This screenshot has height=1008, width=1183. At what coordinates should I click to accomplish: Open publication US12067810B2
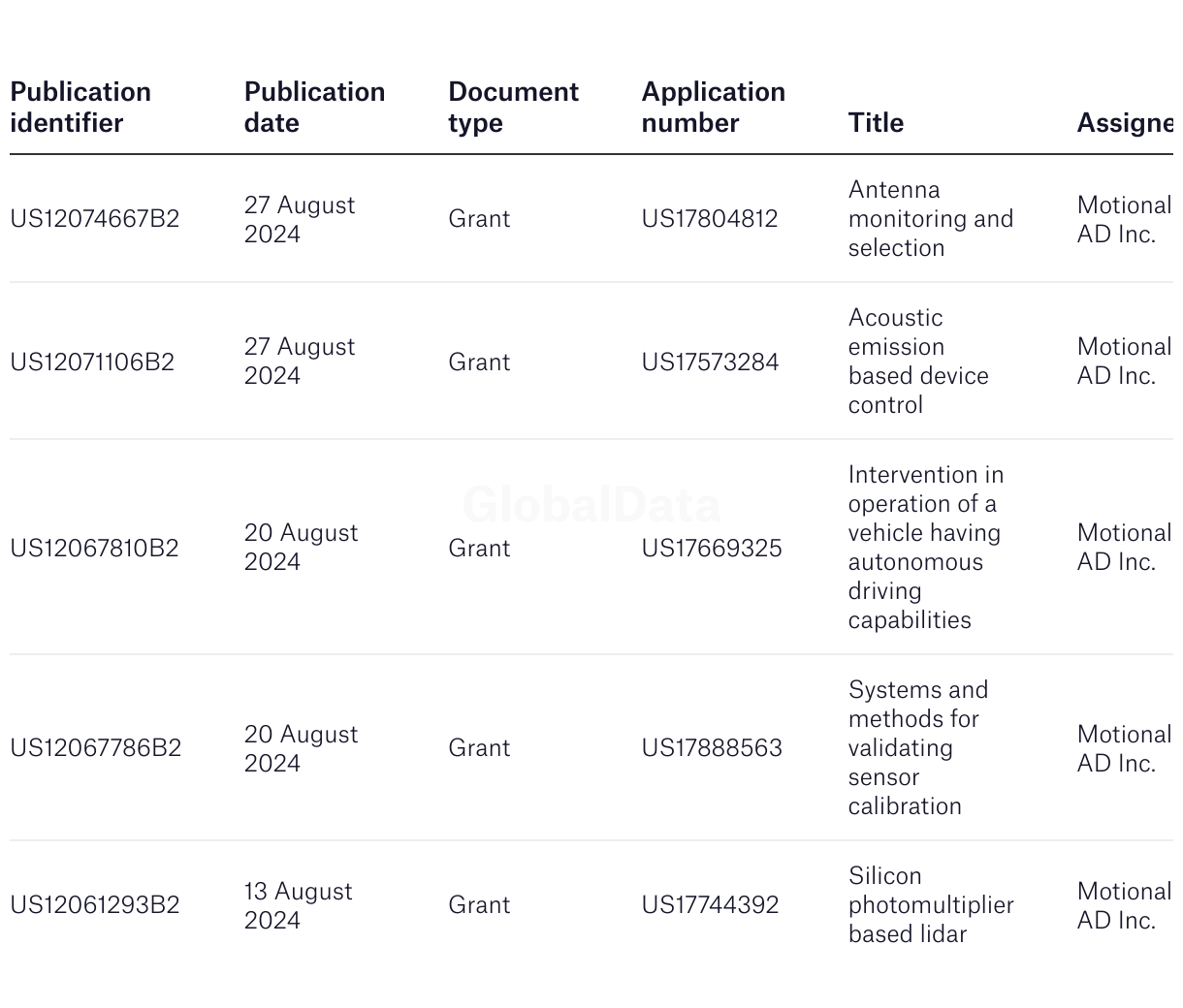[94, 549]
